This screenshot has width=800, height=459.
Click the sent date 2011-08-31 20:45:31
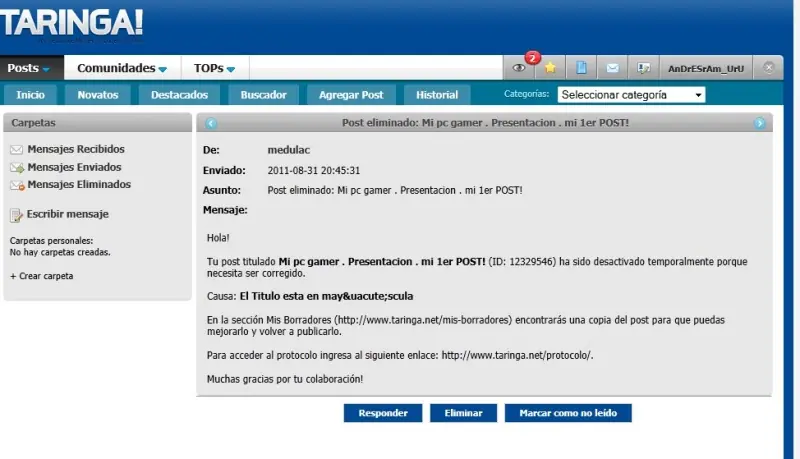[x=314, y=170]
